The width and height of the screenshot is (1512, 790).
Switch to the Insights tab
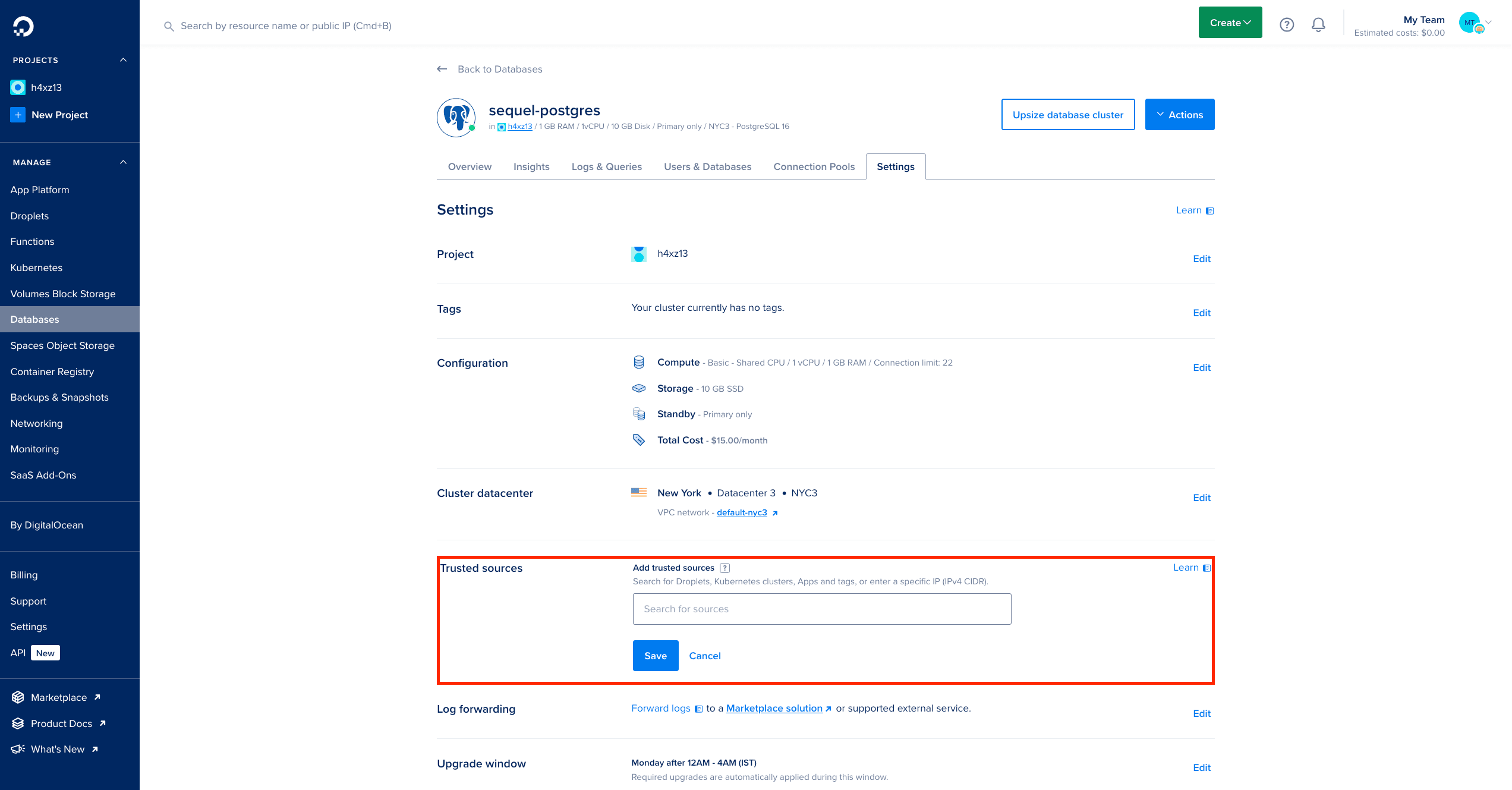(x=531, y=166)
